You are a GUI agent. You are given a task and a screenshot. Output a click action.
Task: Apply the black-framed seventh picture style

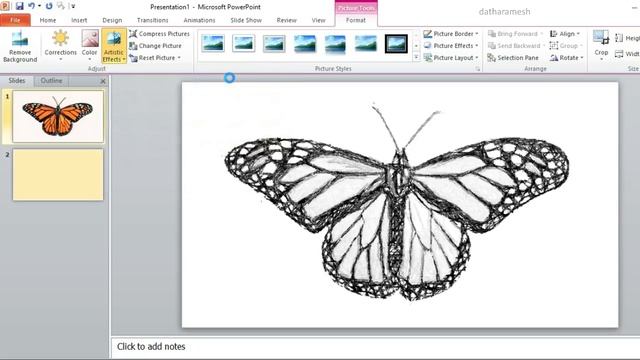coord(396,43)
